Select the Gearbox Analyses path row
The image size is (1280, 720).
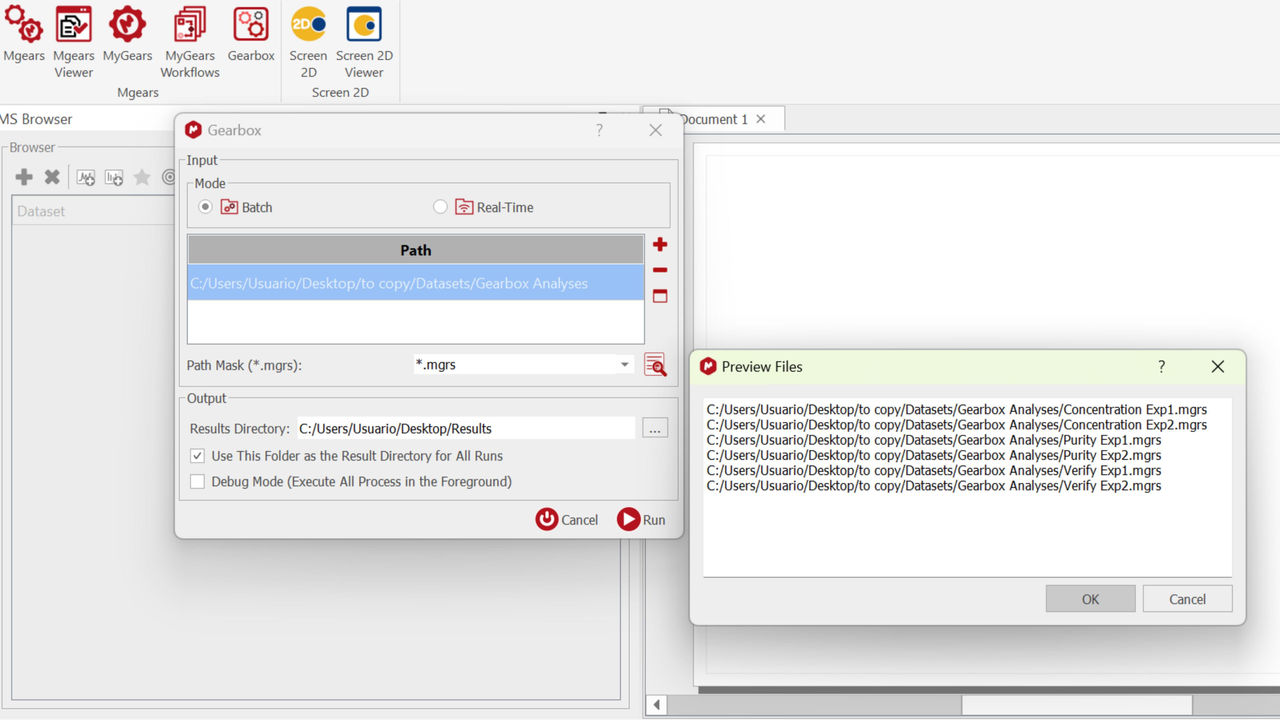pyautogui.click(x=416, y=283)
